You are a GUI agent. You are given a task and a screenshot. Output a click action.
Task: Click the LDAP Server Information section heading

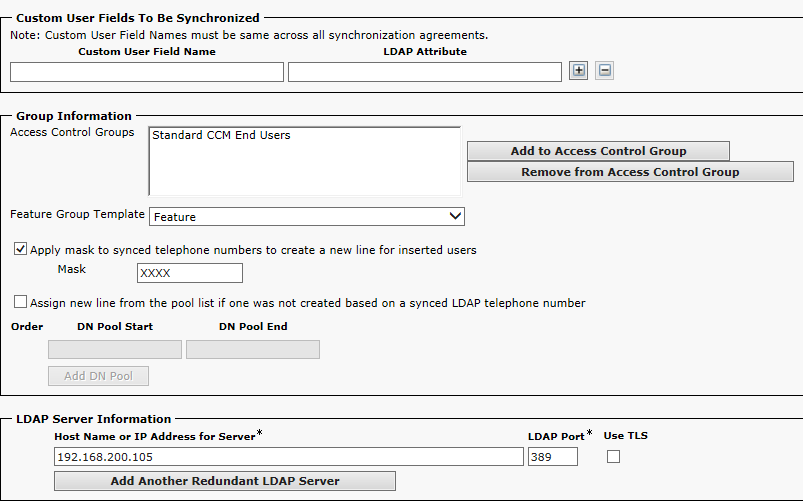pos(93,419)
